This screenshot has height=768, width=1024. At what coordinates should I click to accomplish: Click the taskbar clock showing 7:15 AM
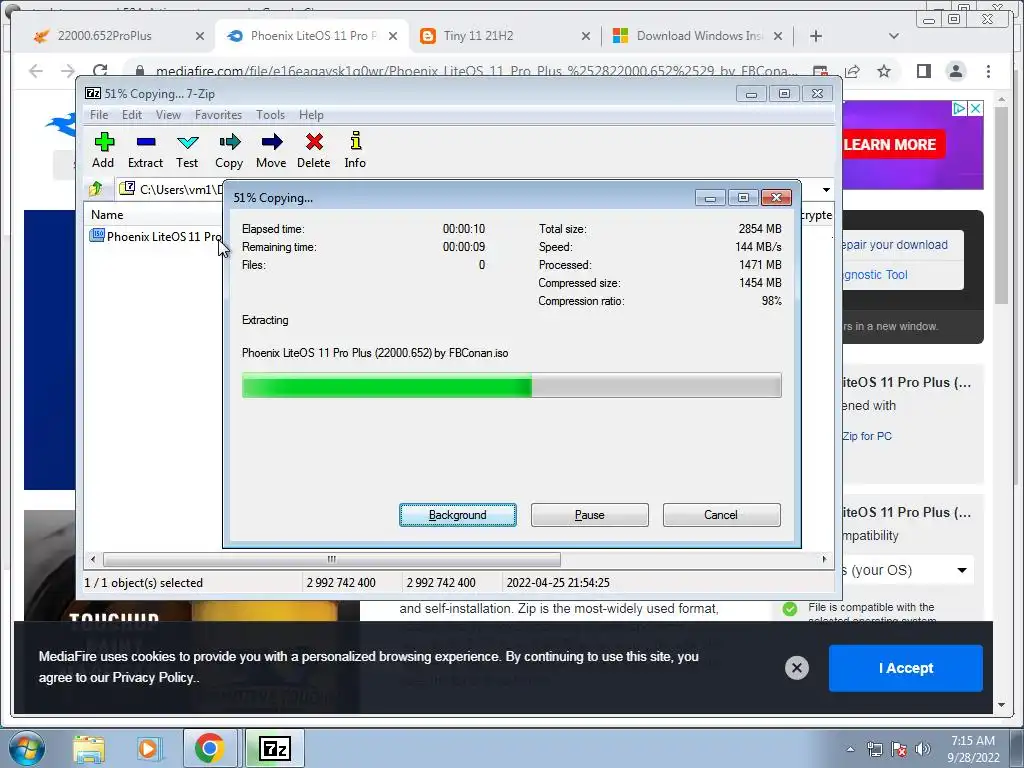tap(972, 748)
